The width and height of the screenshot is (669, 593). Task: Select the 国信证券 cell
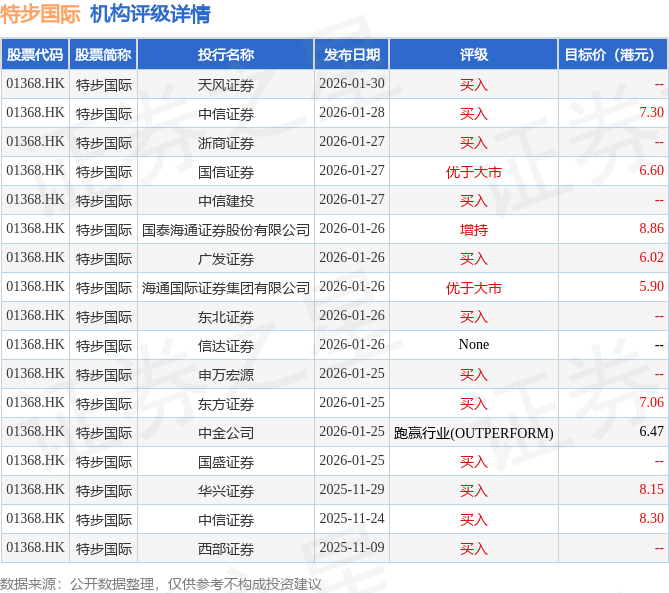[226, 172]
